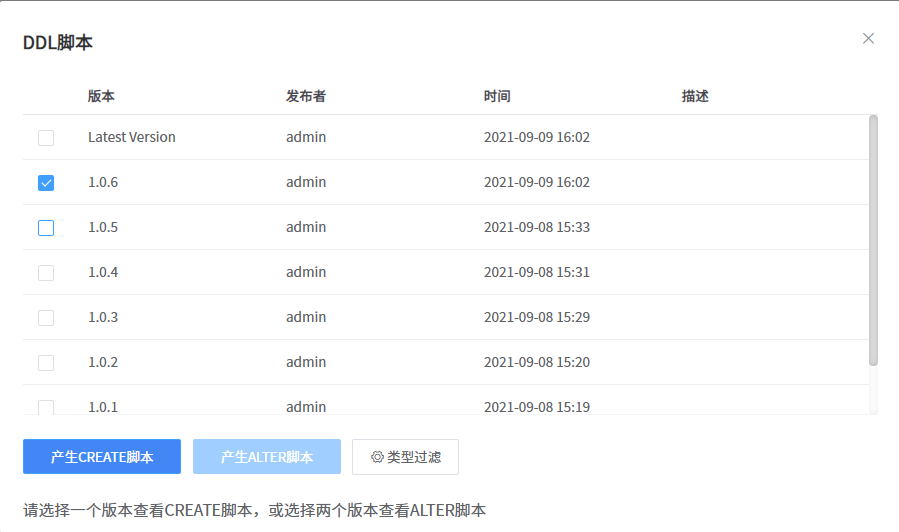899x532 pixels.
Task: Click version label 1.0.5
Action: [103, 227]
